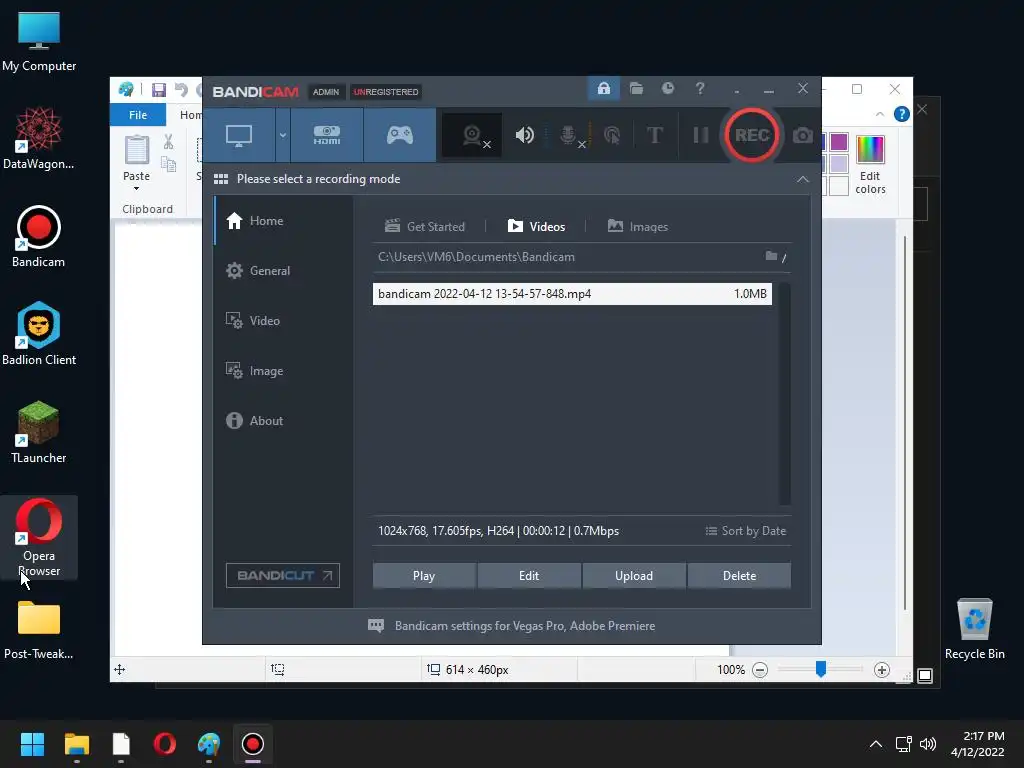Zoom in with the plus button in Paint
This screenshot has height=768, width=1024.
point(882,670)
